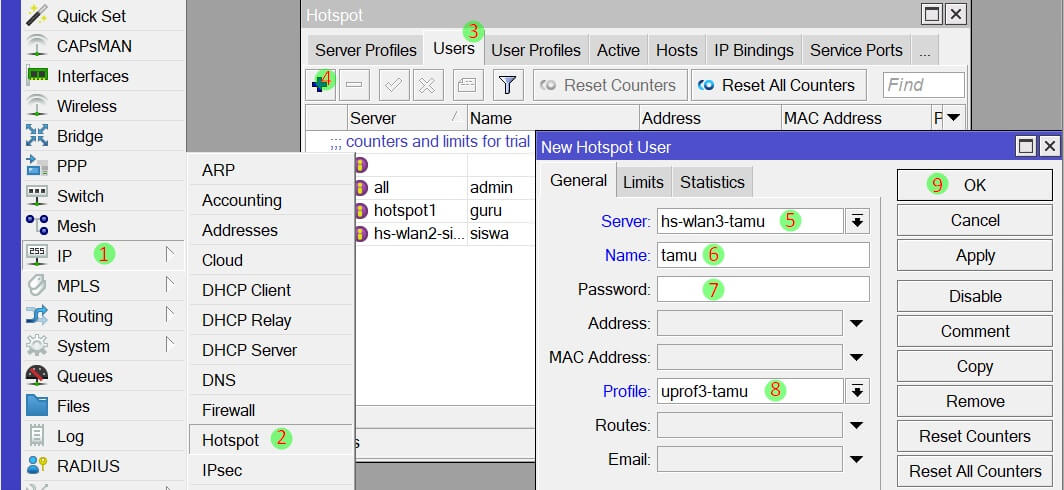Open Interfaces in the sidebar
The height and width of the screenshot is (490, 1064).
pyautogui.click(x=92, y=76)
